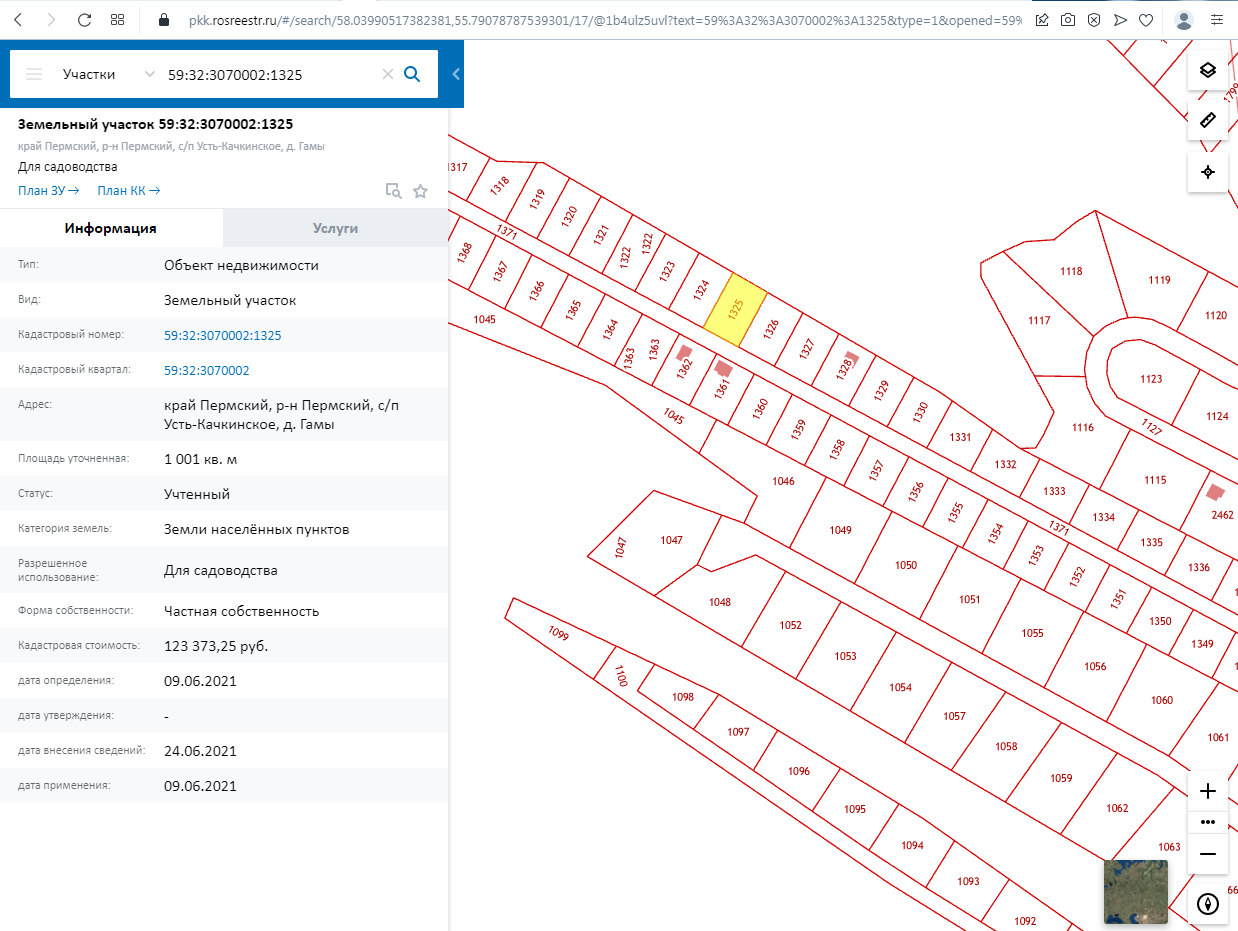Image resolution: width=1238 pixels, height=931 pixels.
Task: Switch to the Услуги tab
Action: [x=335, y=228]
